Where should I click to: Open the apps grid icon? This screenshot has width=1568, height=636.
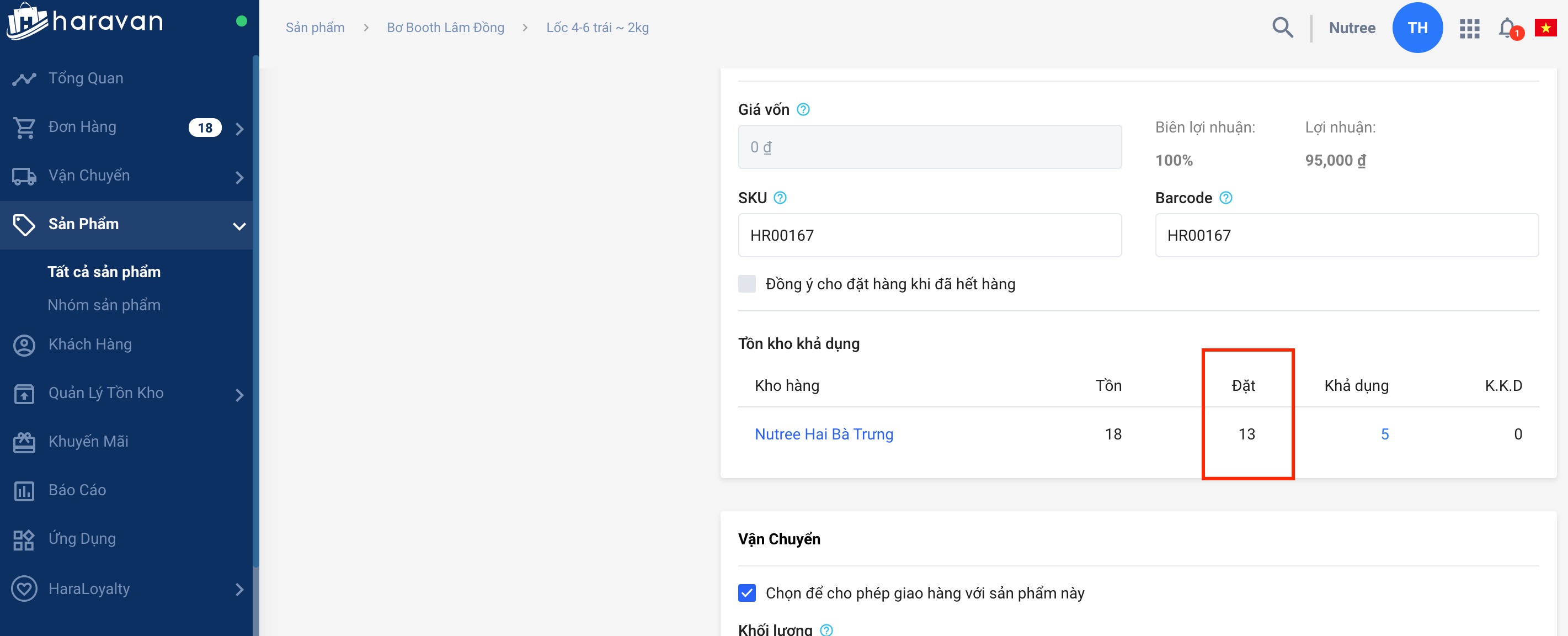[x=1469, y=28]
